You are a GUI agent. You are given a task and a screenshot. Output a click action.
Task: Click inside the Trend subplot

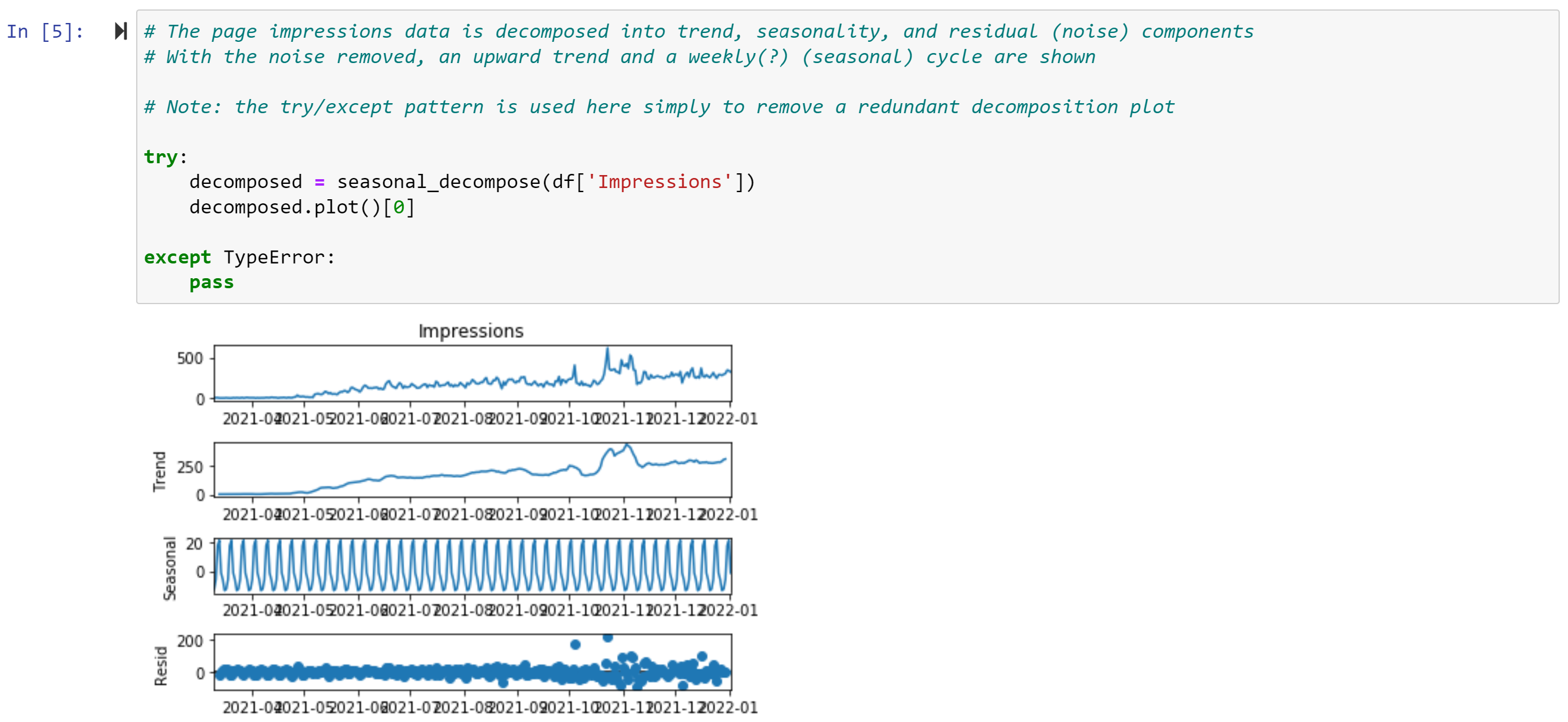pyautogui.click(x=472, y=470)
